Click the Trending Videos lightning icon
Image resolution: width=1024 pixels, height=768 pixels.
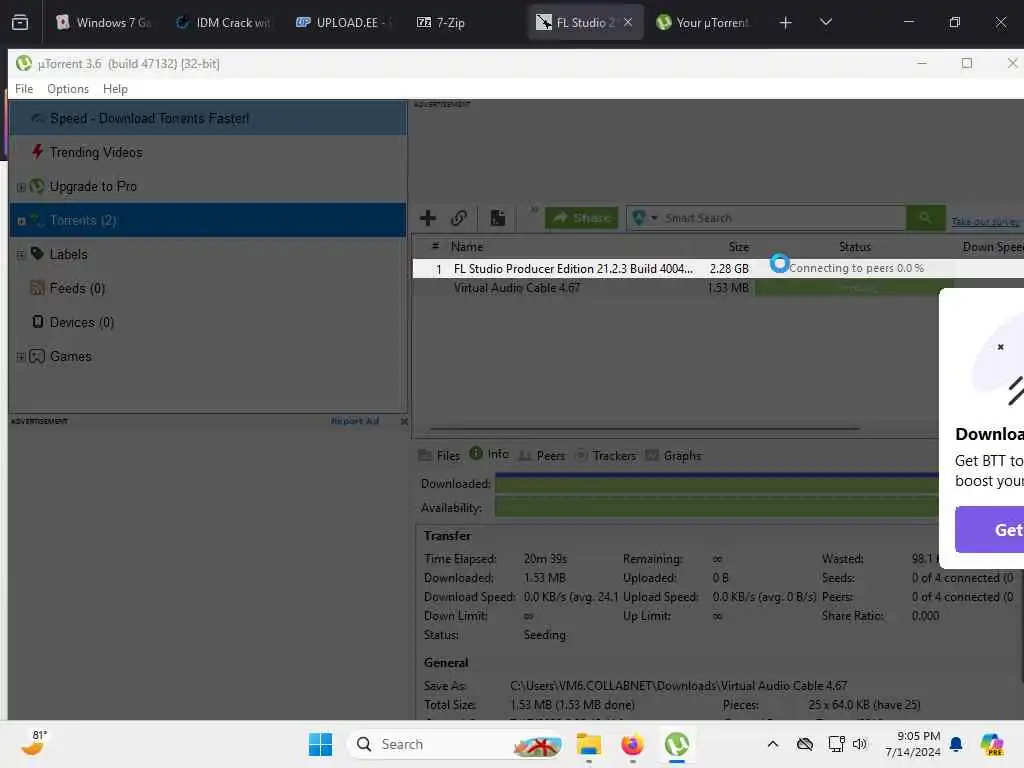[37, 152]
